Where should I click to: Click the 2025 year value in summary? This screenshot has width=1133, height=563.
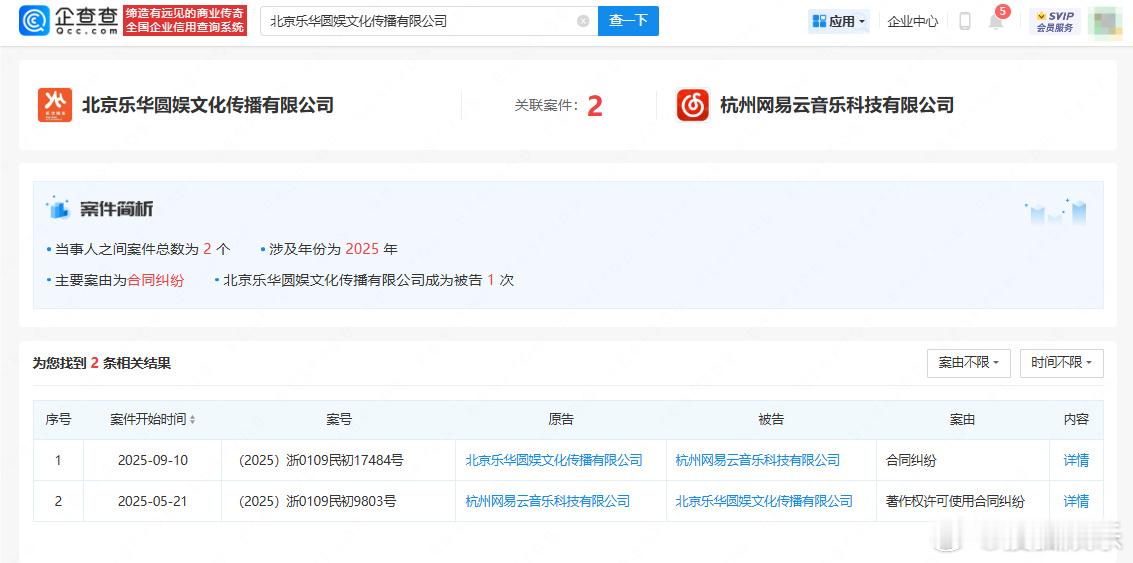(362, 249)
